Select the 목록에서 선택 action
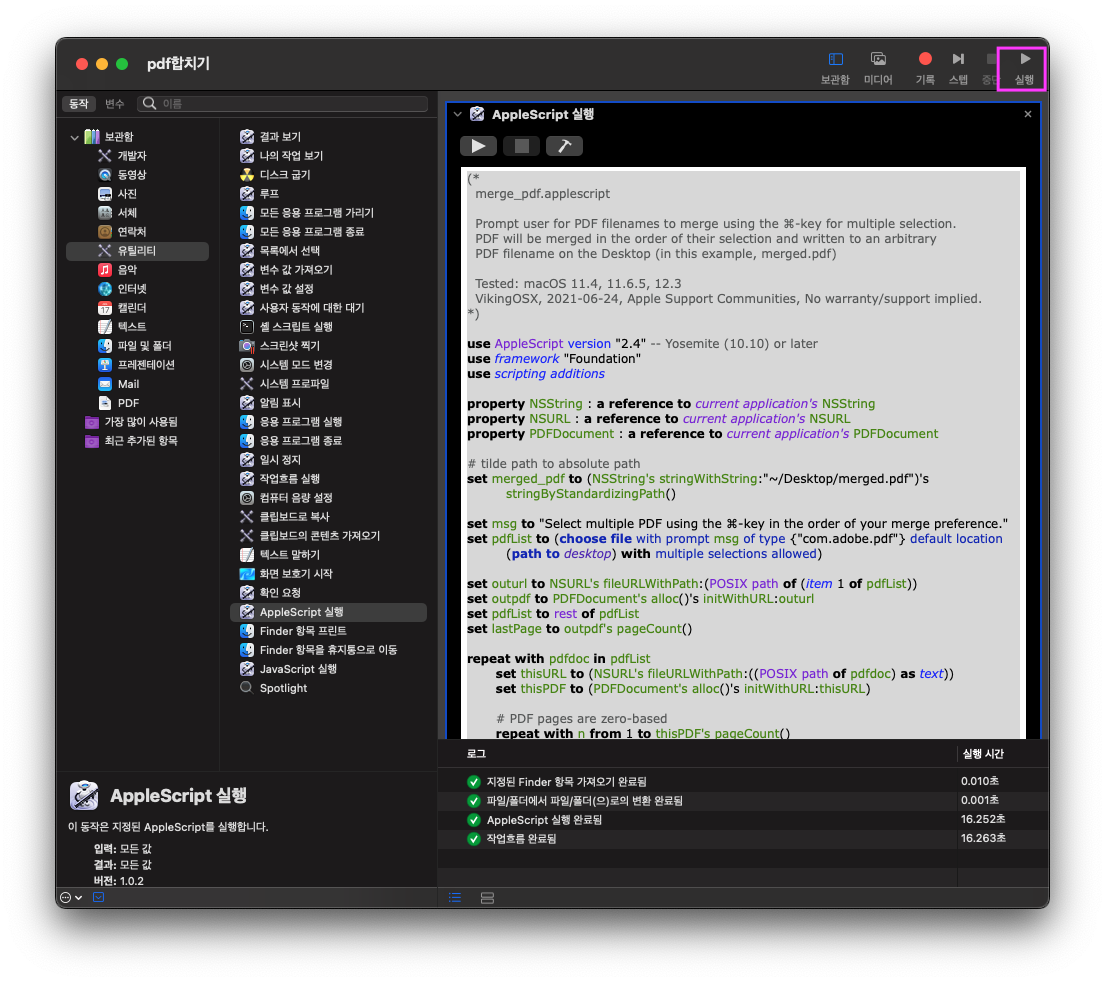 (290, 251)
